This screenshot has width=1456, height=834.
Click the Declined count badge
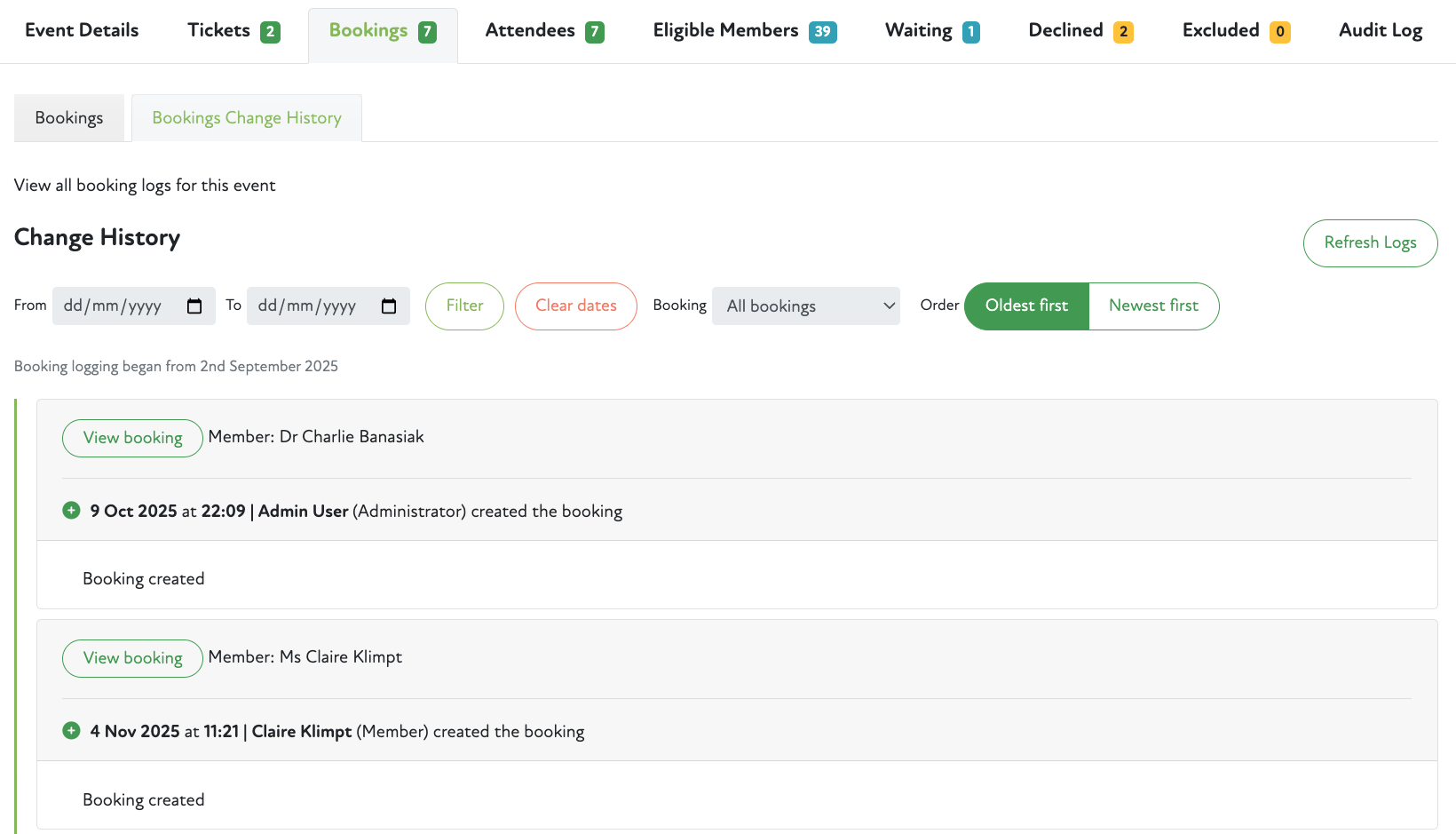point(1123,32)
